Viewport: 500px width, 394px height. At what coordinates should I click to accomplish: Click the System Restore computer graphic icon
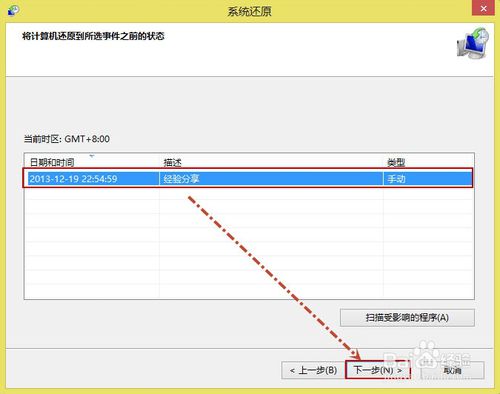(473, 44)
